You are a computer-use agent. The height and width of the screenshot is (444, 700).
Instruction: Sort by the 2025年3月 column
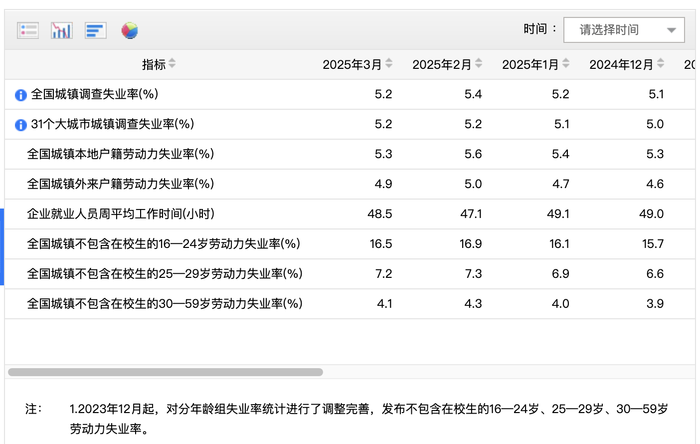point(389,64)
